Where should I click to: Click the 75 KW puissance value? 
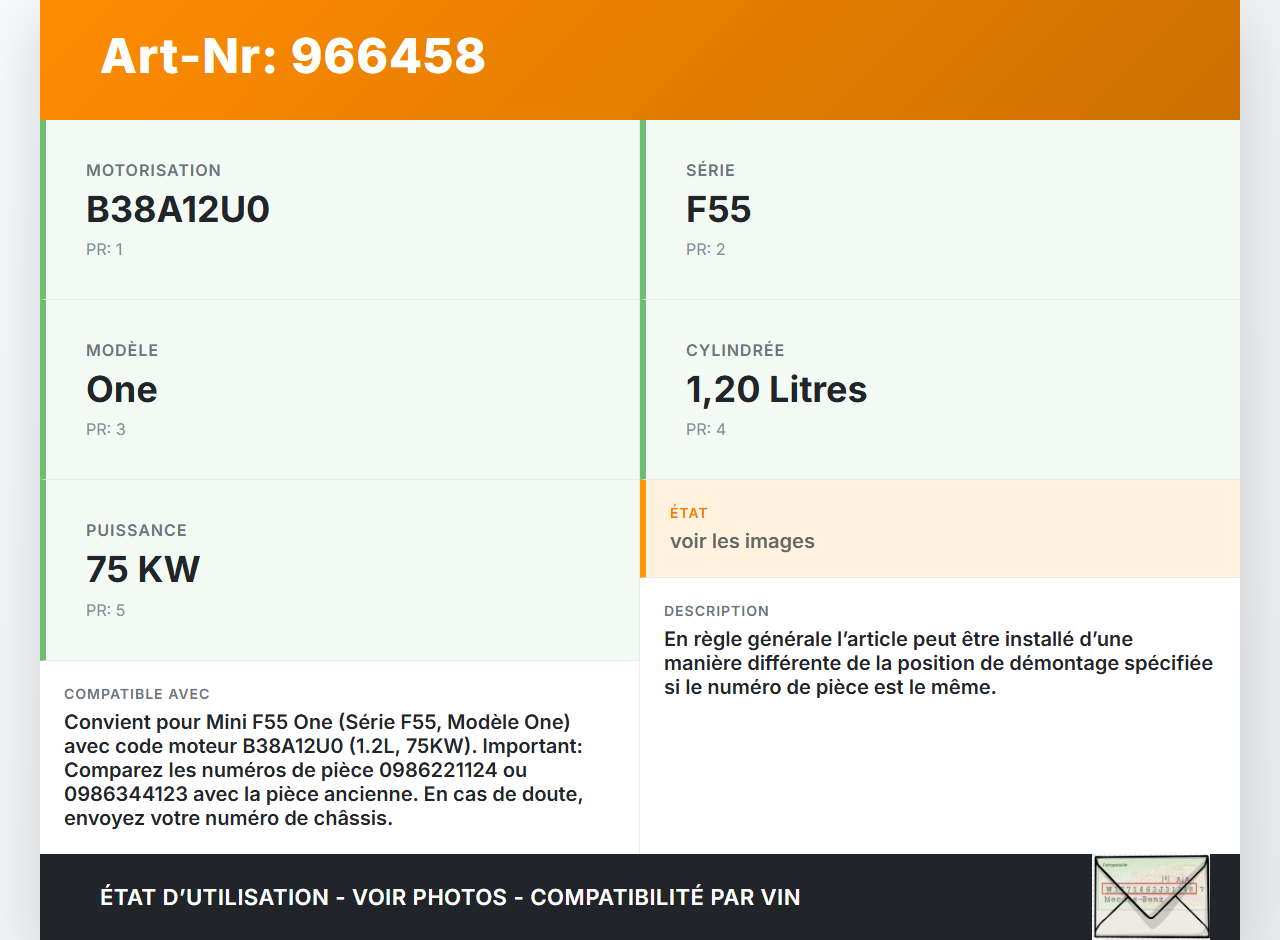pos(143,570)
